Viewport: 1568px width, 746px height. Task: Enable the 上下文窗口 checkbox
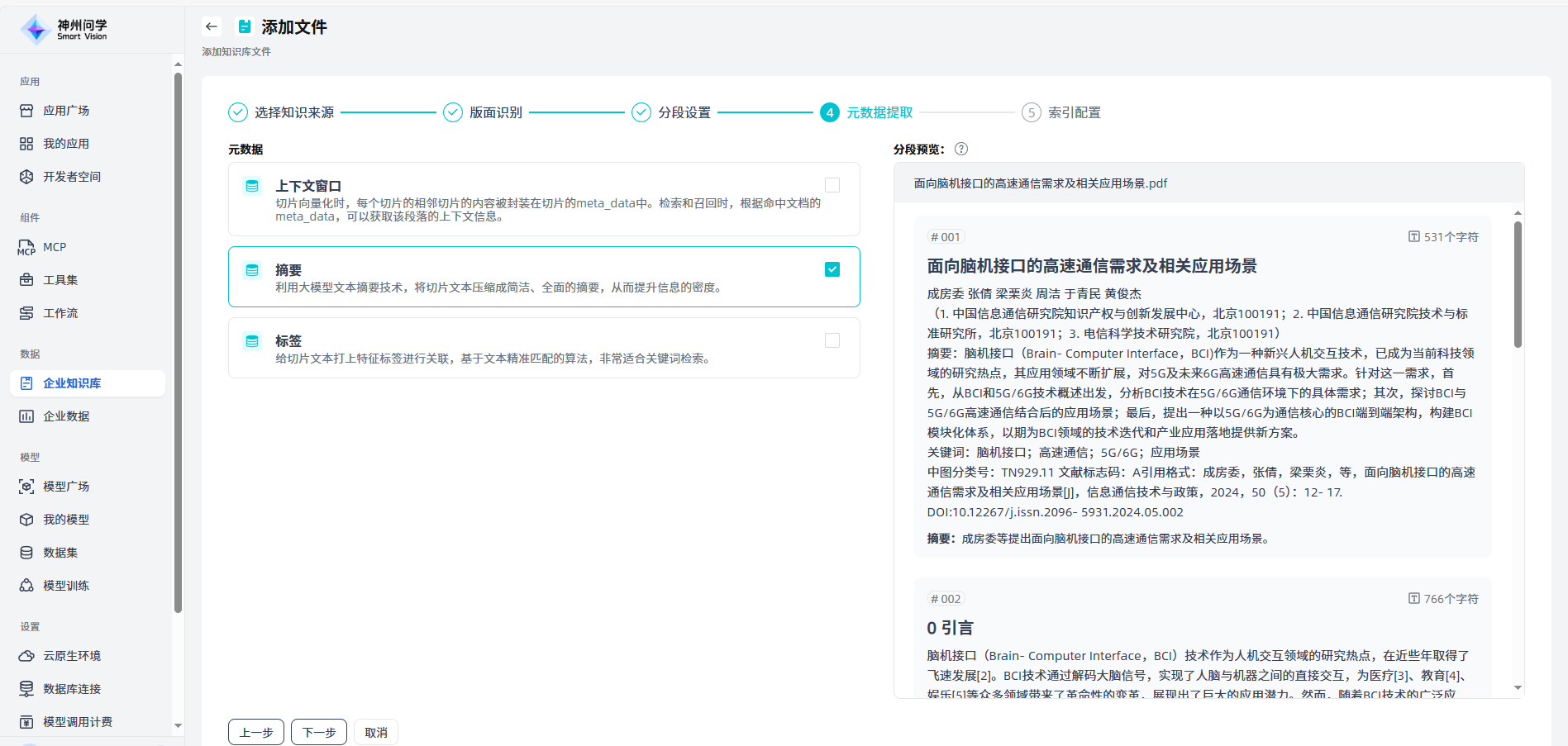pyautogui.click(x=832, y=186)
